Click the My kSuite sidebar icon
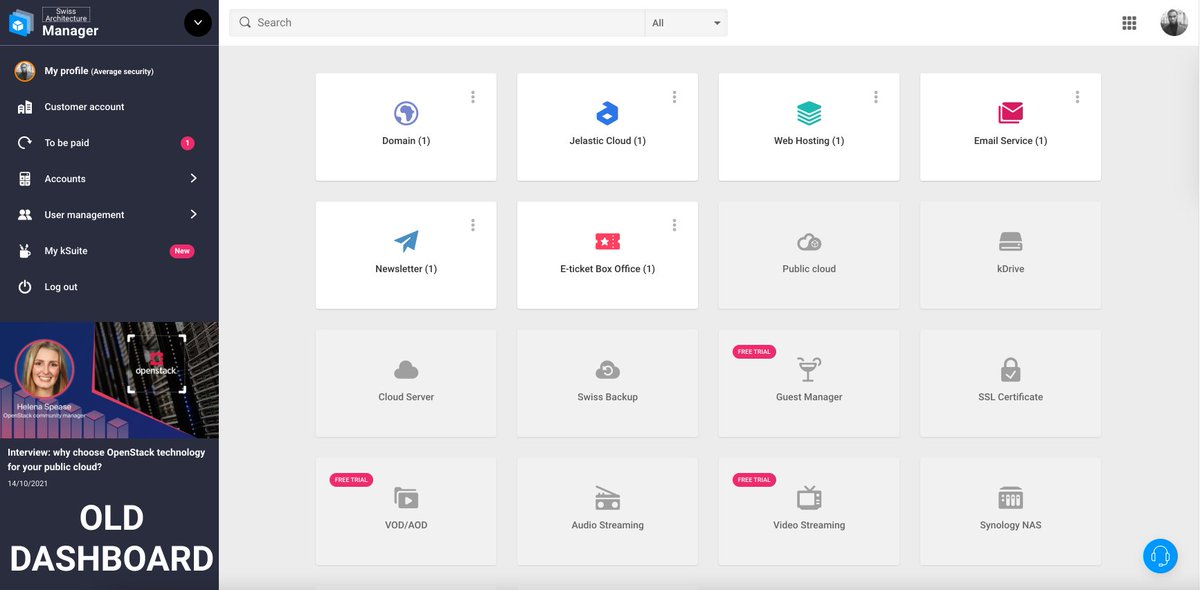This screenshot has width=1200, height=590. [x=25, y=251]
